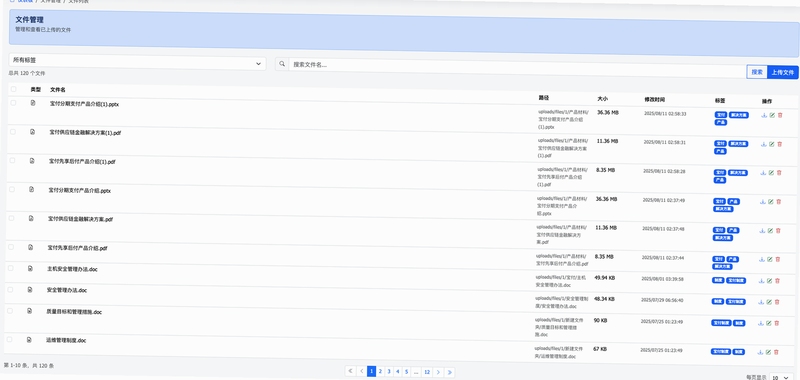
Task: Delete 质量目标和管理措施.doc file
Action: point(777,323)
